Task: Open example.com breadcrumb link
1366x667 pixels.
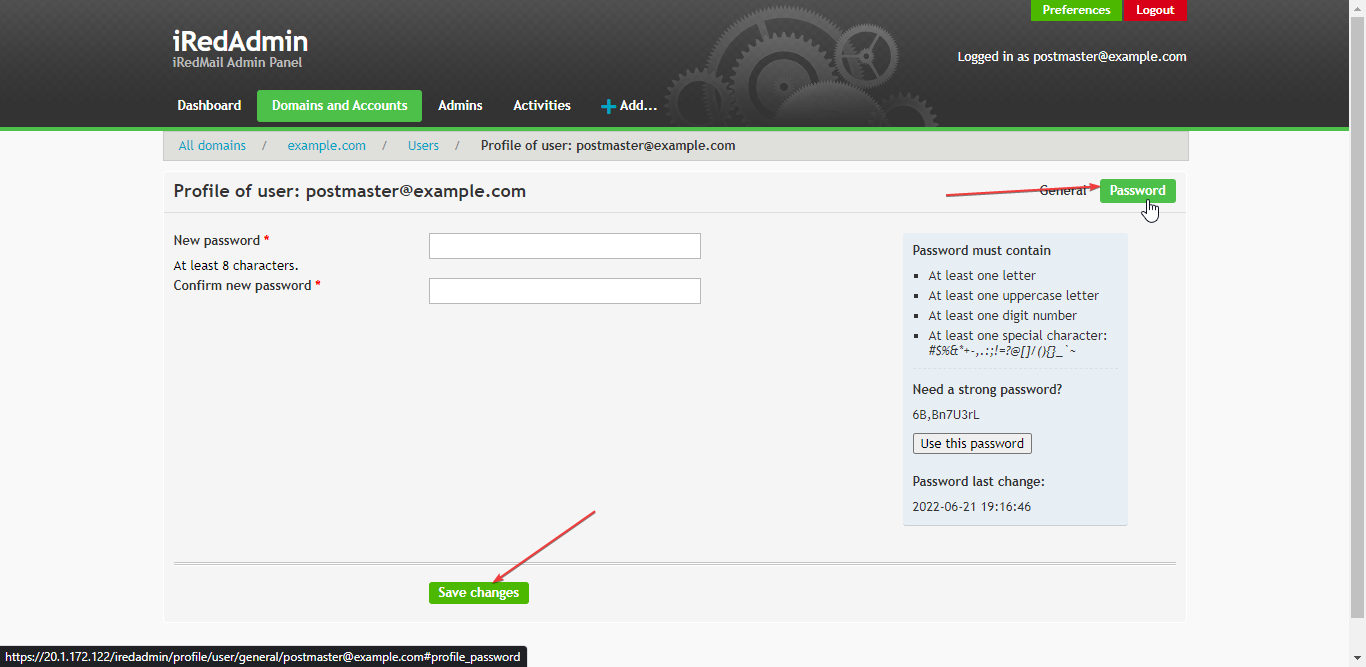Action: pyautogui.click(x=326, y=145)
